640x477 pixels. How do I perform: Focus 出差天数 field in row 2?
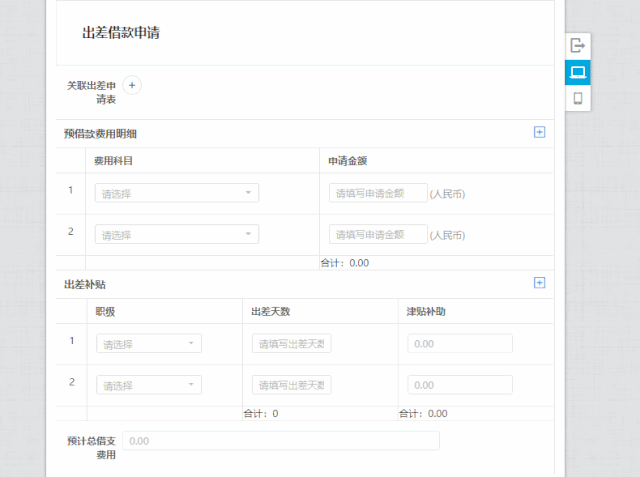(292, 385)
